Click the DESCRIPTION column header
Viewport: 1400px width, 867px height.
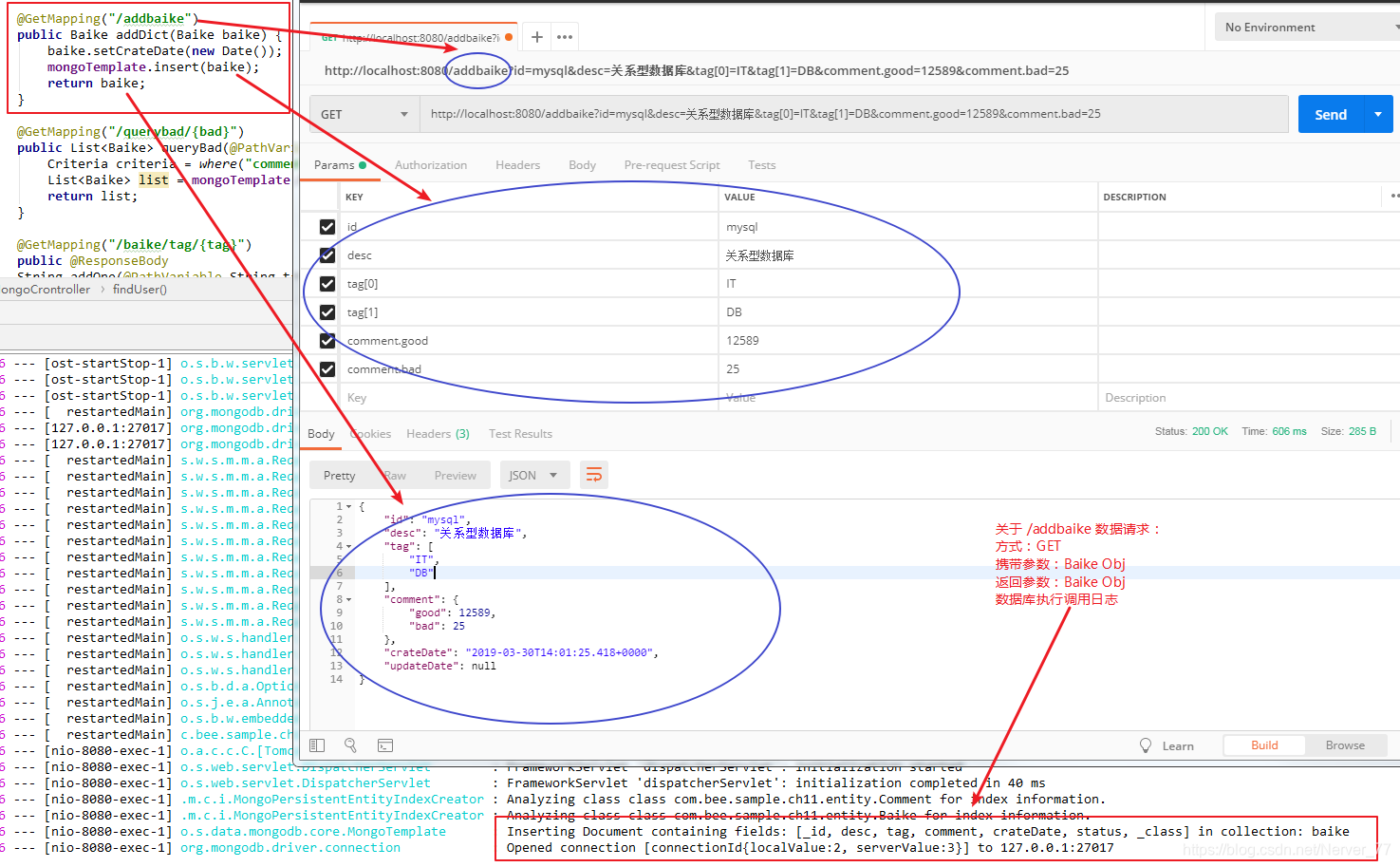[1134, 198]
